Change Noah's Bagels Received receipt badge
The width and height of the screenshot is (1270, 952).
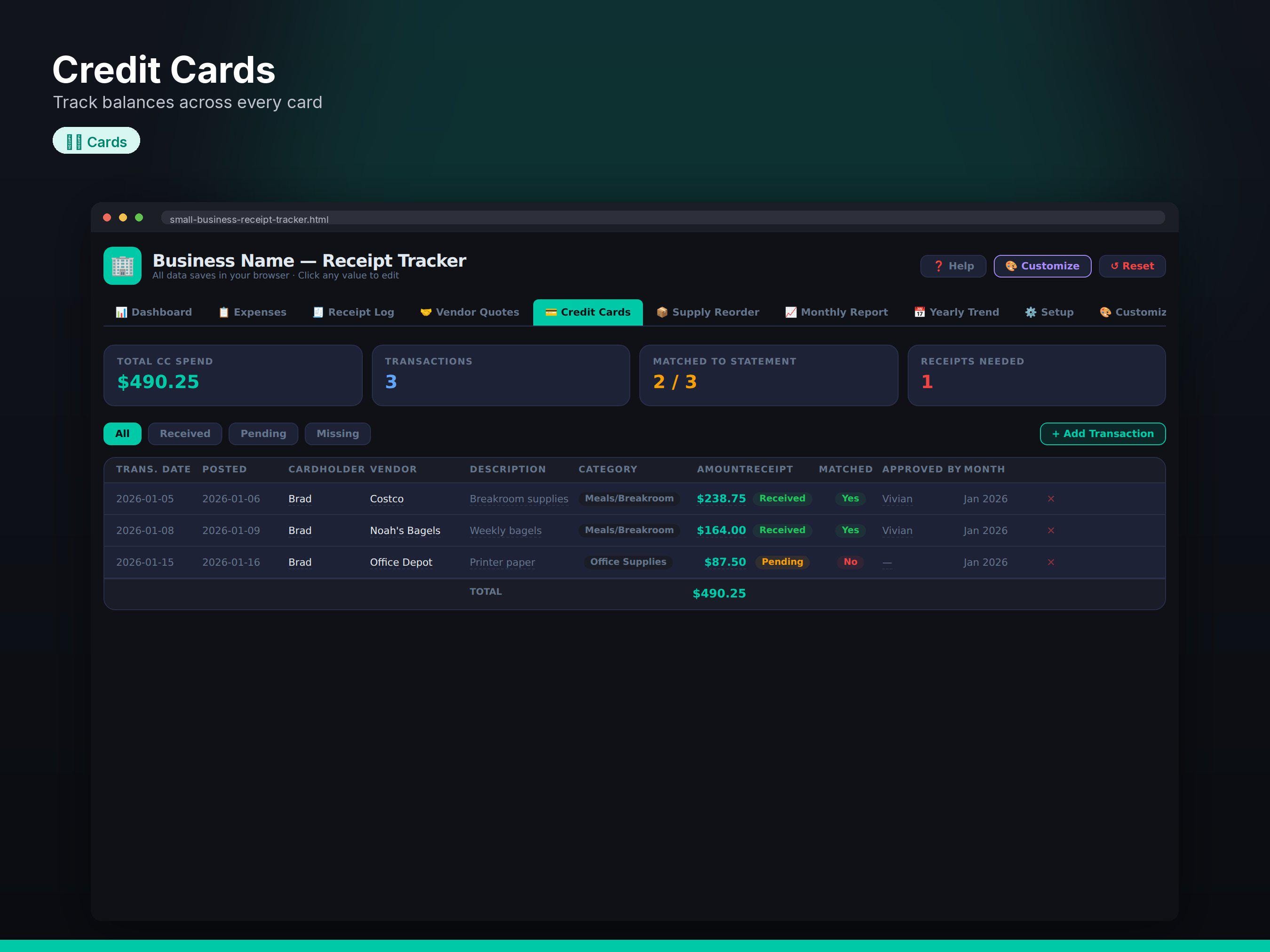tap(782, 530)
